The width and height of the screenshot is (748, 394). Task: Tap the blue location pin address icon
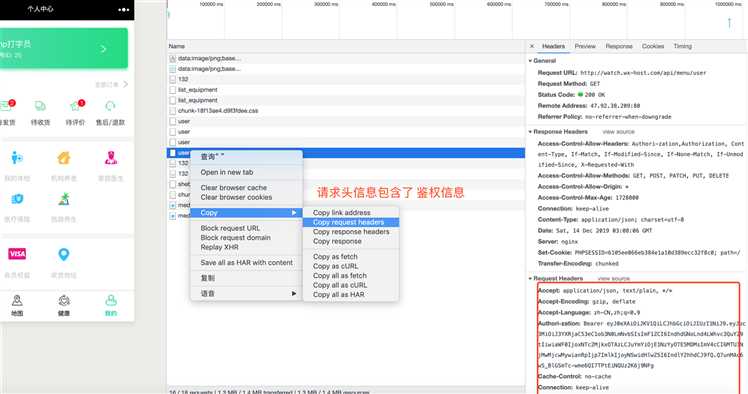[63, 254]
